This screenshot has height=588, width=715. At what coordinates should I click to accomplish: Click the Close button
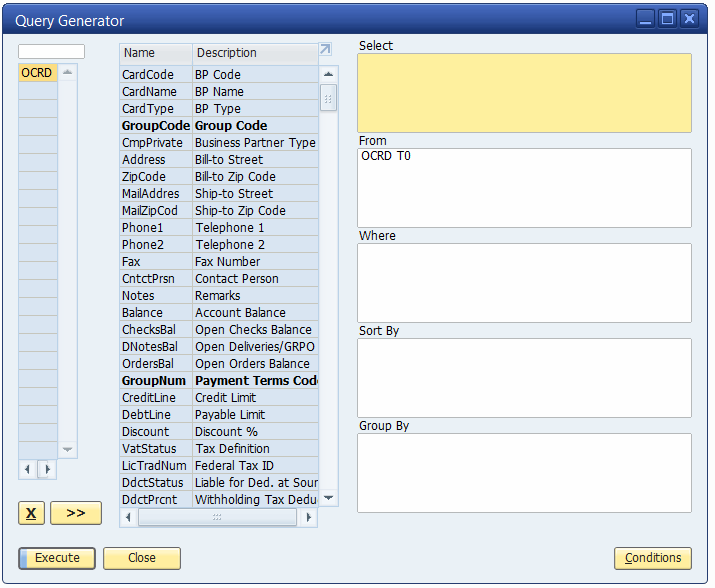coord(142,558)
